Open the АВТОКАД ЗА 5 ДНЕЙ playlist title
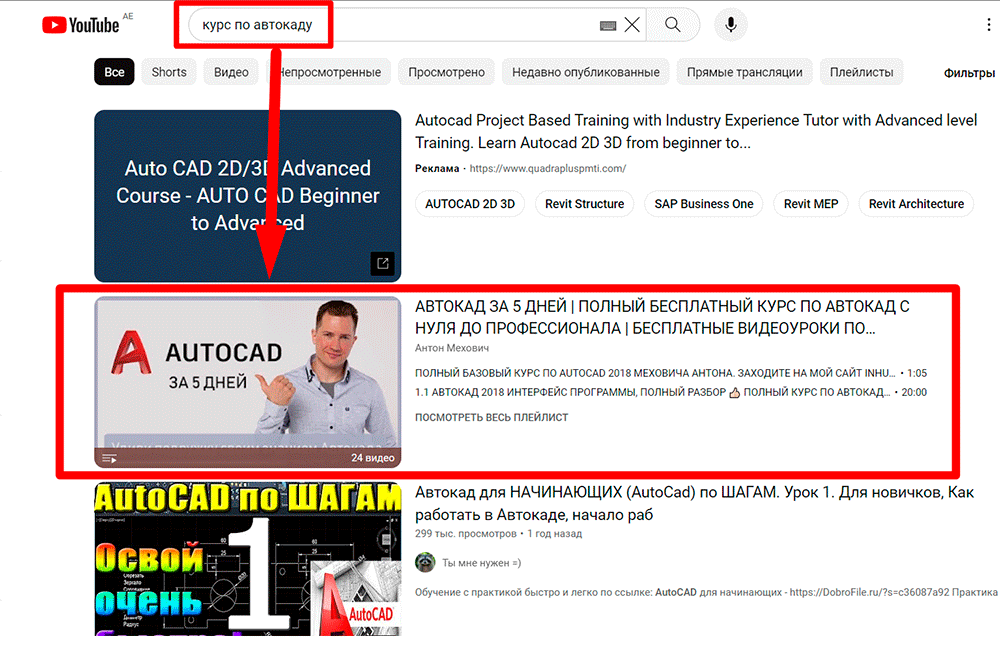The width and height of the screenshot is (1000, 667). (662, 317)
